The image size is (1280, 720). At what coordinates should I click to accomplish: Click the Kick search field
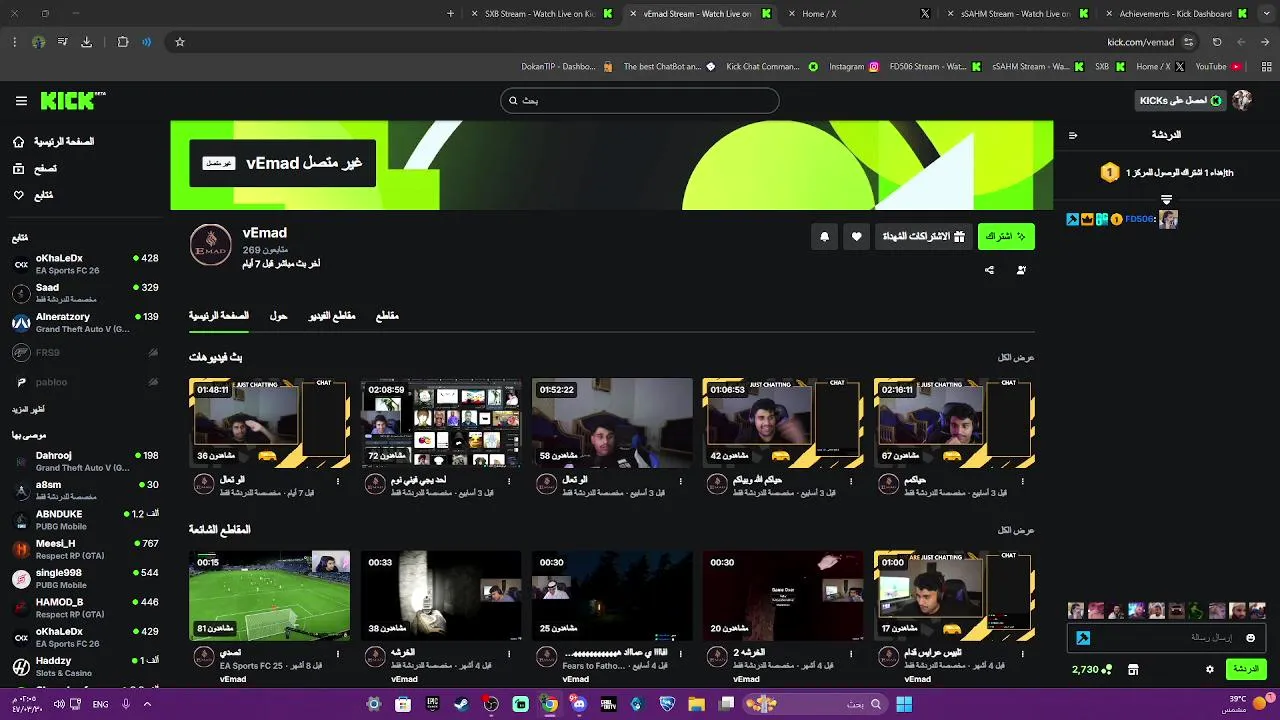click(x=640, y=101)
